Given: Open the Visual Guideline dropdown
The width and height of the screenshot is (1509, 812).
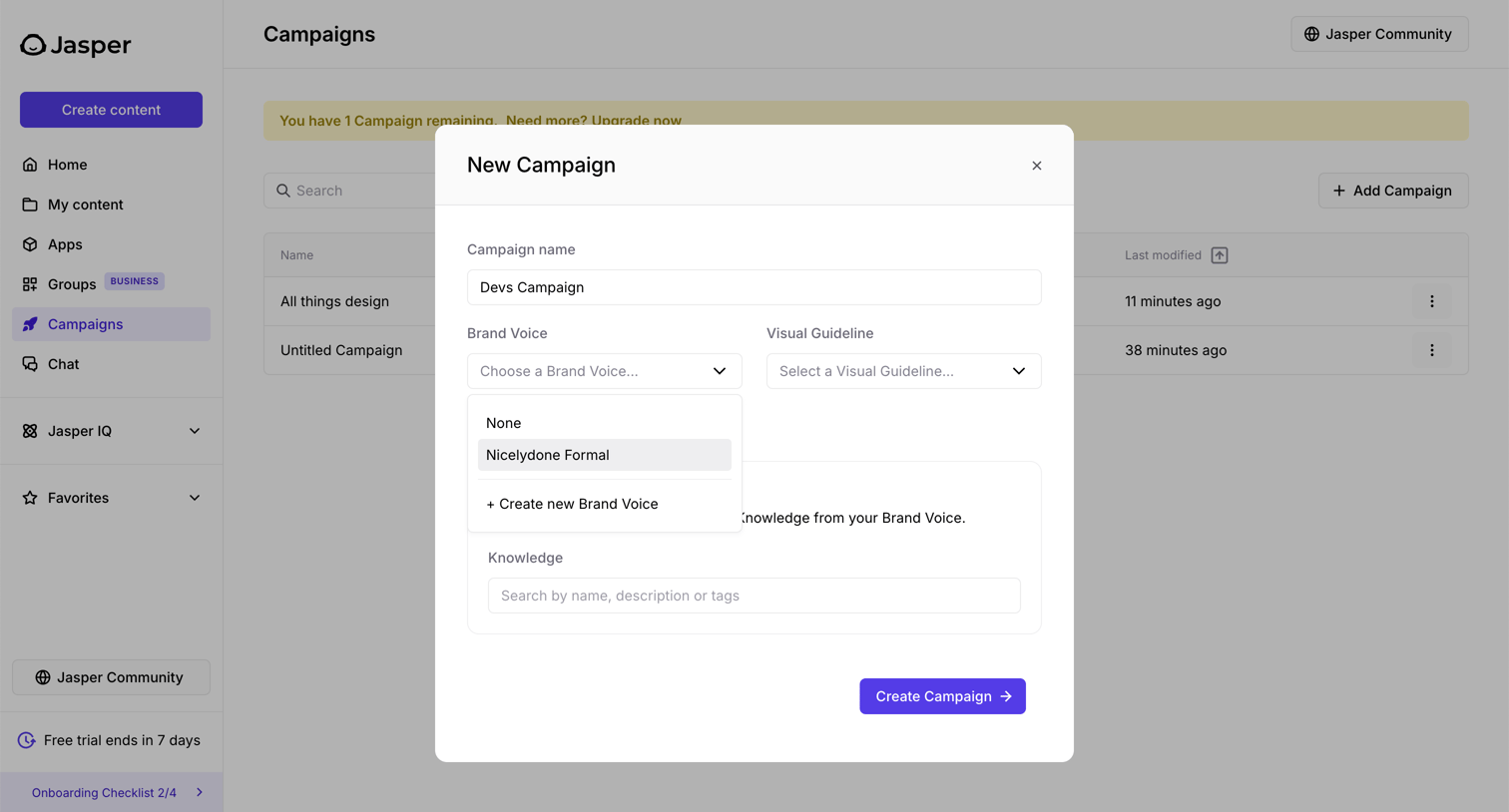Looking at the screenshot, I should click(904, 371).
